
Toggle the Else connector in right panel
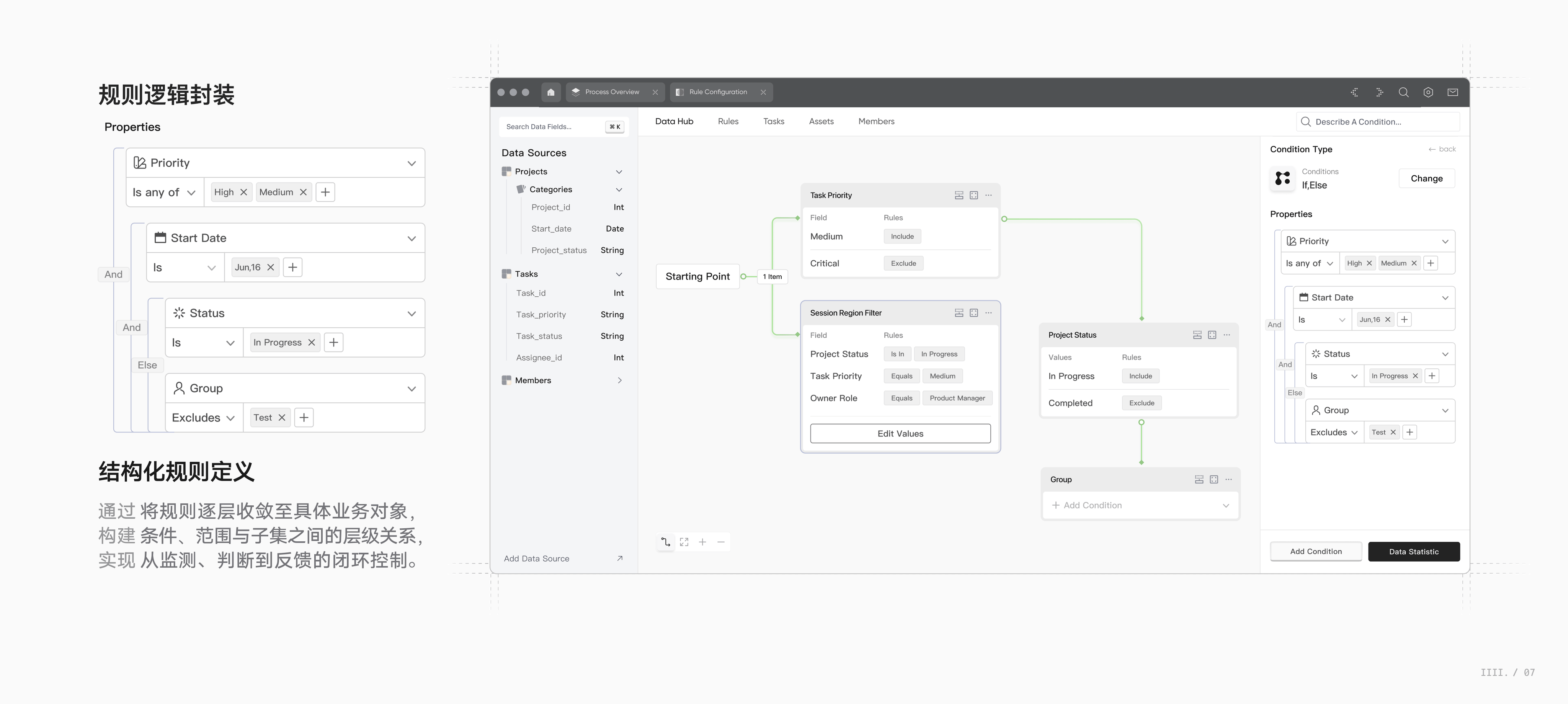coord(1295,393)
